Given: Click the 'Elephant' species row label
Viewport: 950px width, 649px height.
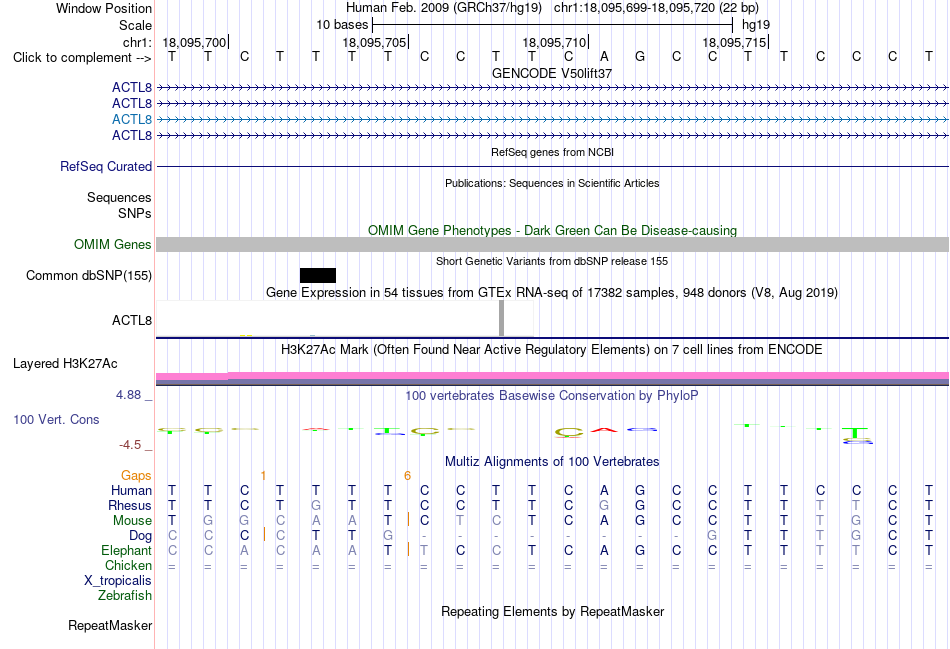Looking at the screenshot, I should (126, 550).
